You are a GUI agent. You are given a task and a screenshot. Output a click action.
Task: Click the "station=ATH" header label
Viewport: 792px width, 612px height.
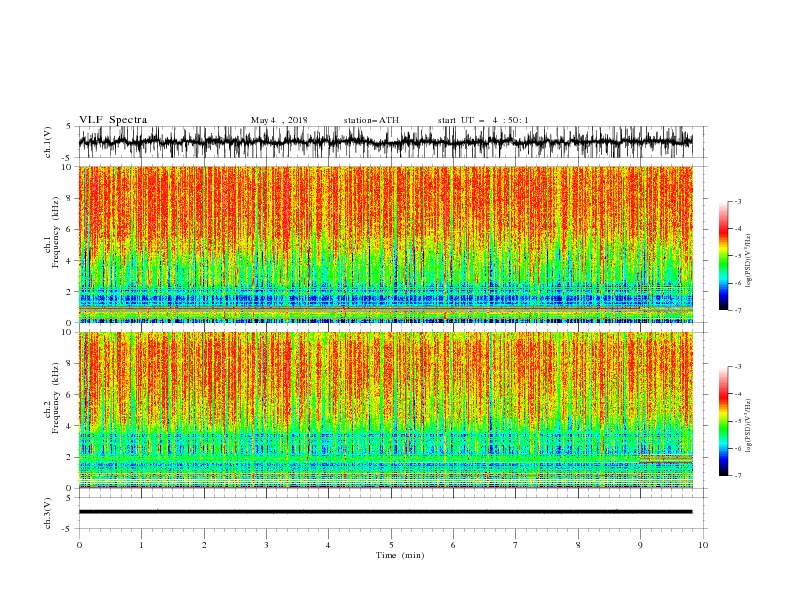(x=371, y=120)
